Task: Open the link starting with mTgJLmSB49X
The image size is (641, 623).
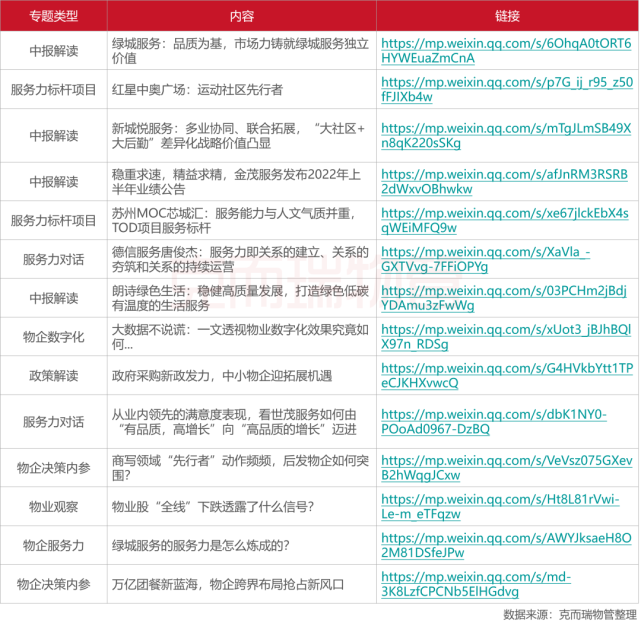Action: point(506,136)
